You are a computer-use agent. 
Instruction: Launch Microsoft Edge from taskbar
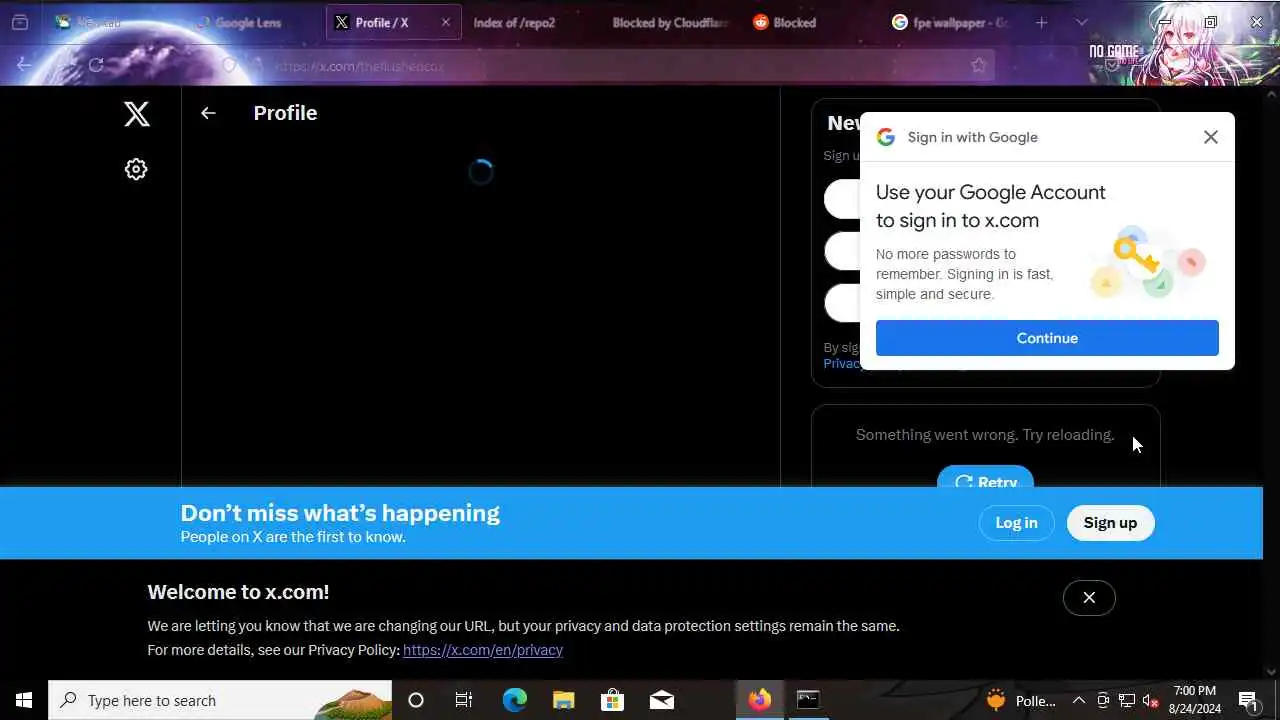click(x=514, y=700)
